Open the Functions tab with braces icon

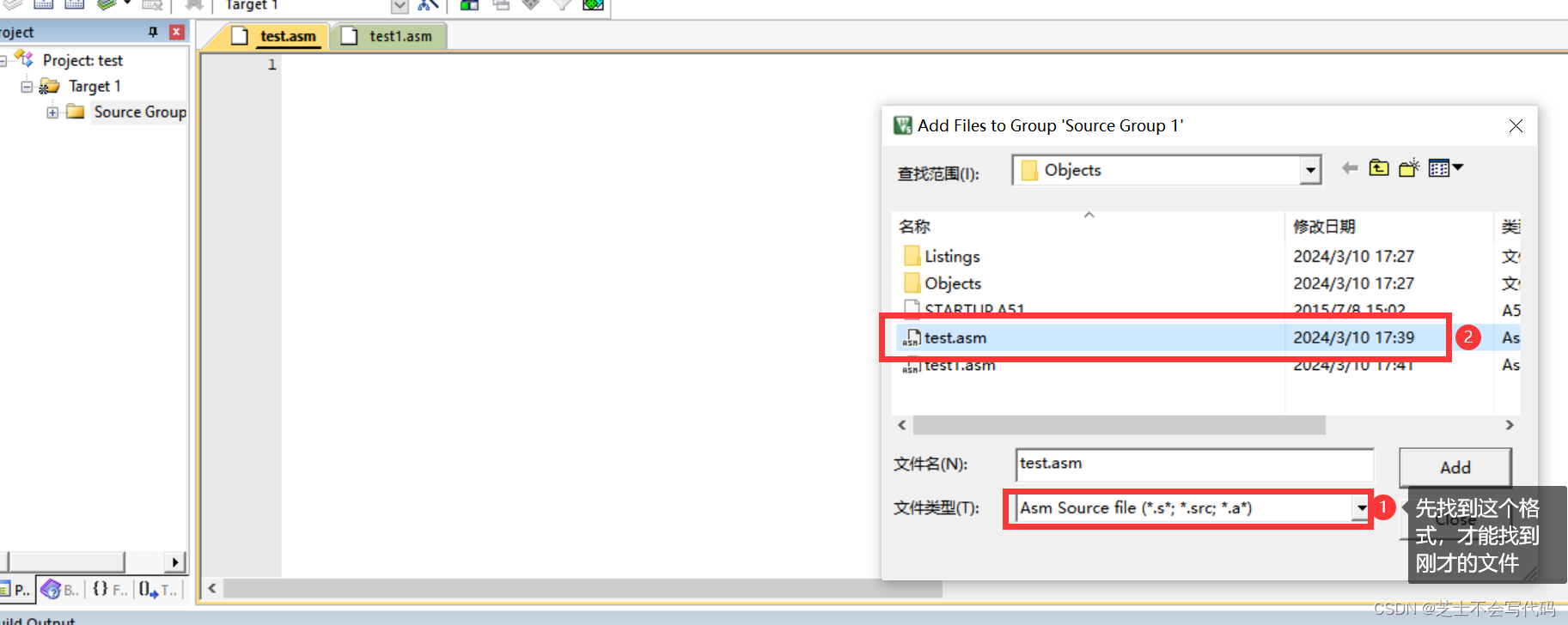tap(108, 589)
